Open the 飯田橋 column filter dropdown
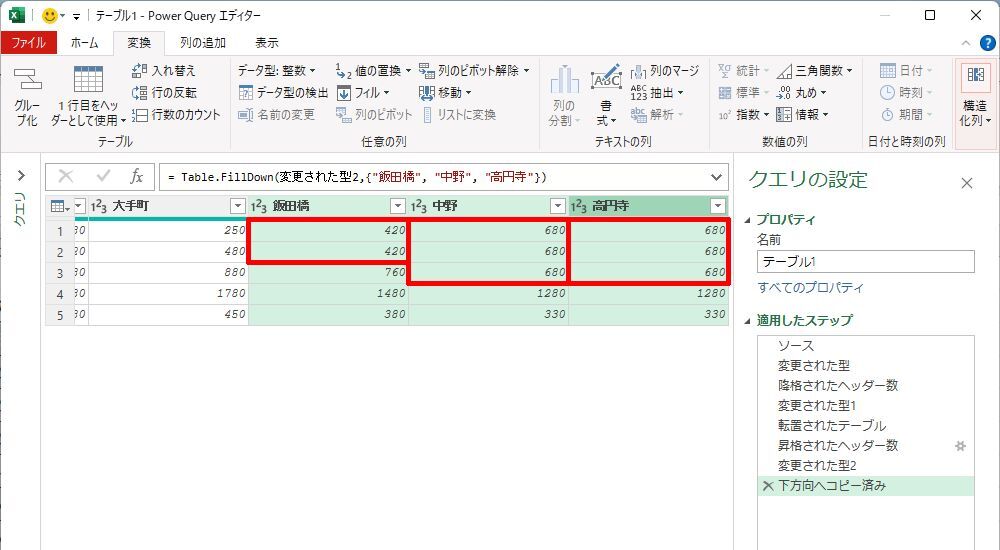1000x550 pixels. (398, 206)
